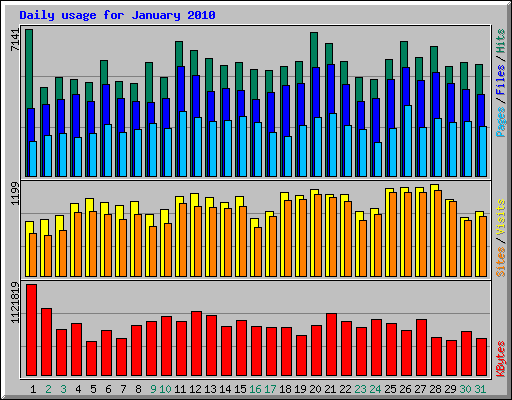Click green day label 16
The width and height of the screenshot is (512, 400).
coord(255,389)
